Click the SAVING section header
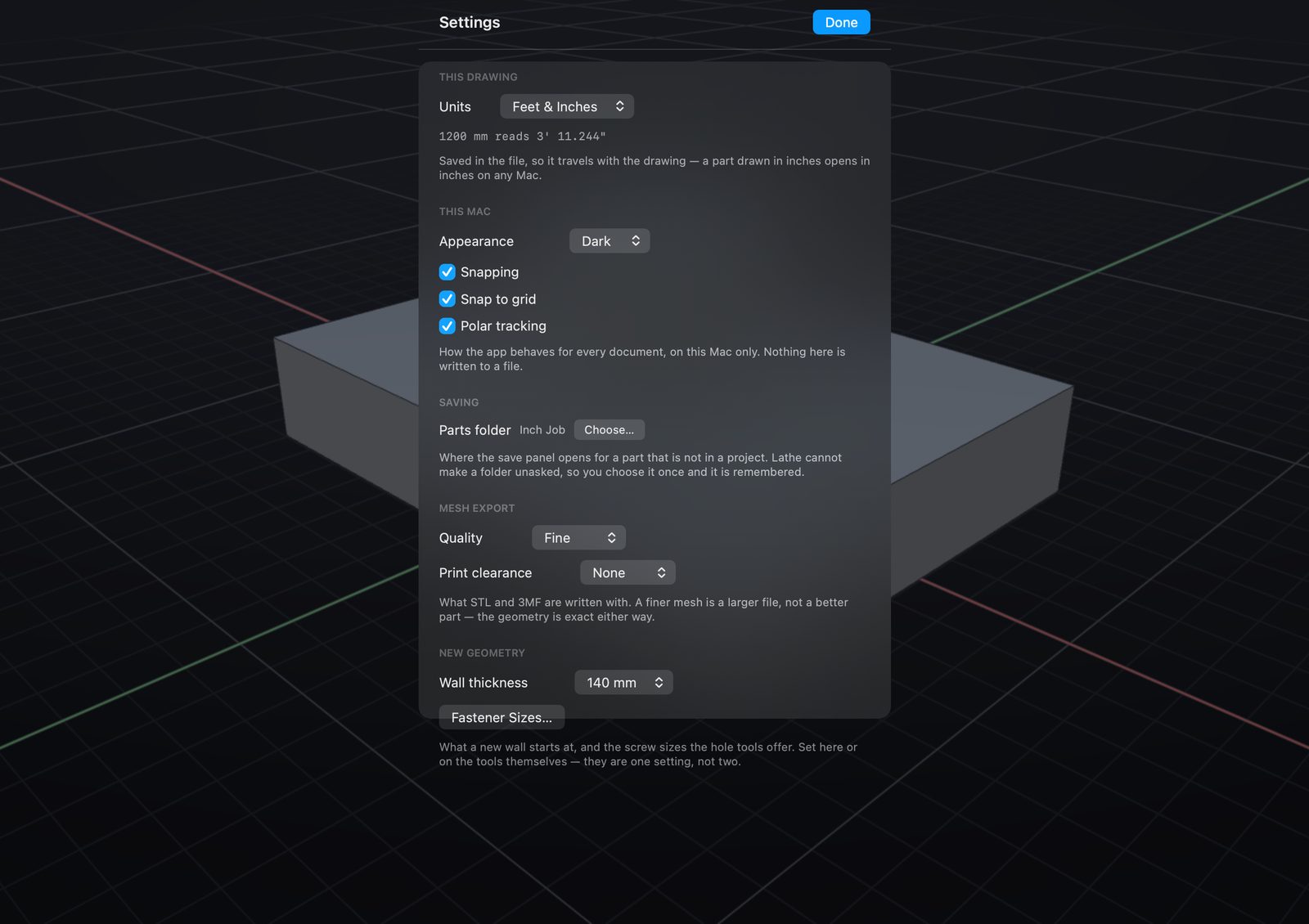Viewport: 1309px width, 924px height. (459, 403)
